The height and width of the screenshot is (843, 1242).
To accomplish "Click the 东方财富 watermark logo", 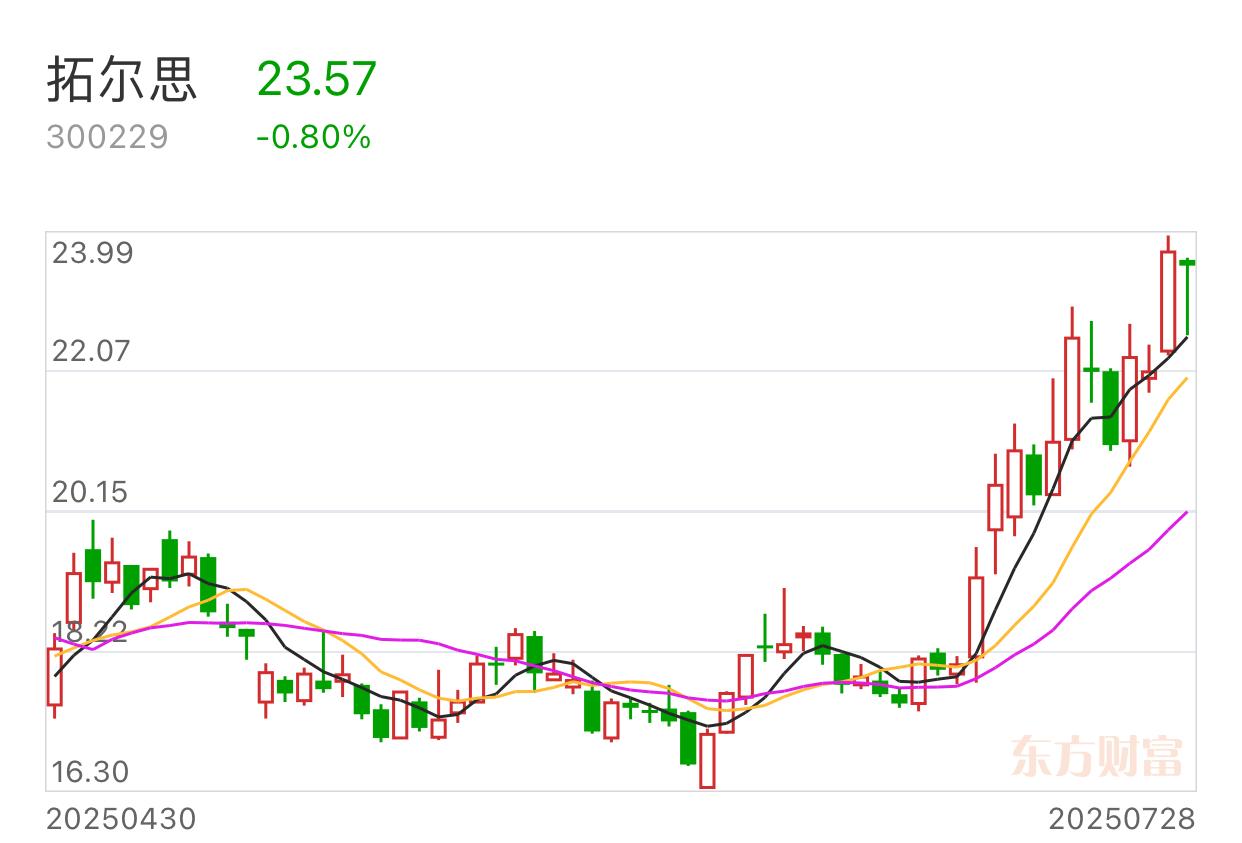I will point(1097,756).
